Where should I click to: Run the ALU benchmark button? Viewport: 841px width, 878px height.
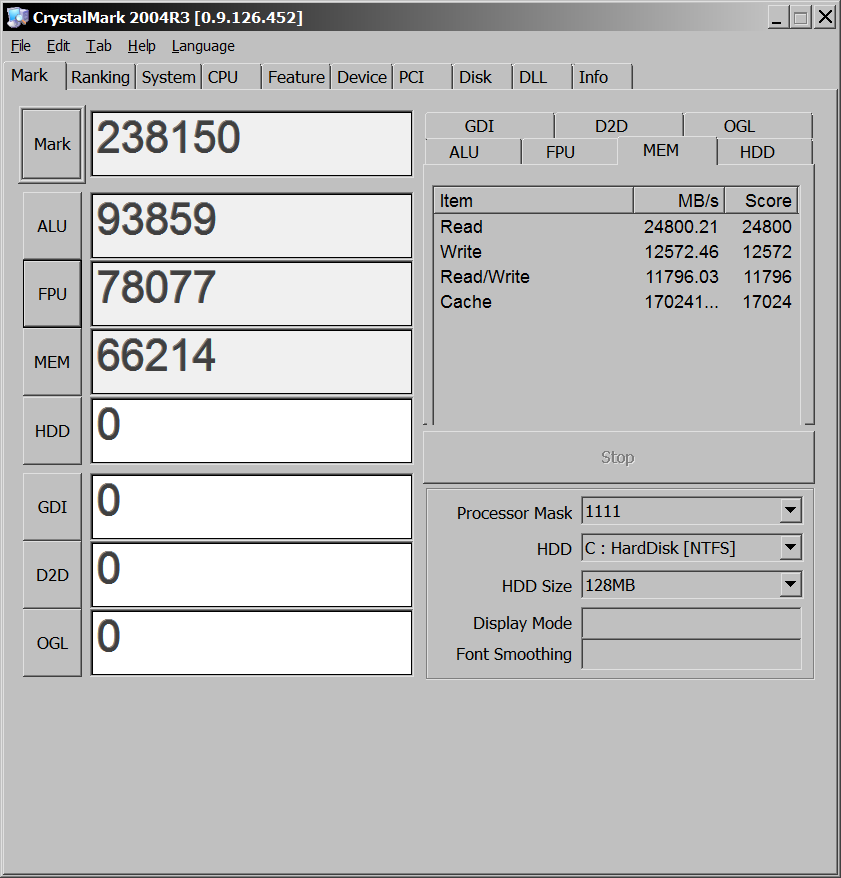click(52, 226)
